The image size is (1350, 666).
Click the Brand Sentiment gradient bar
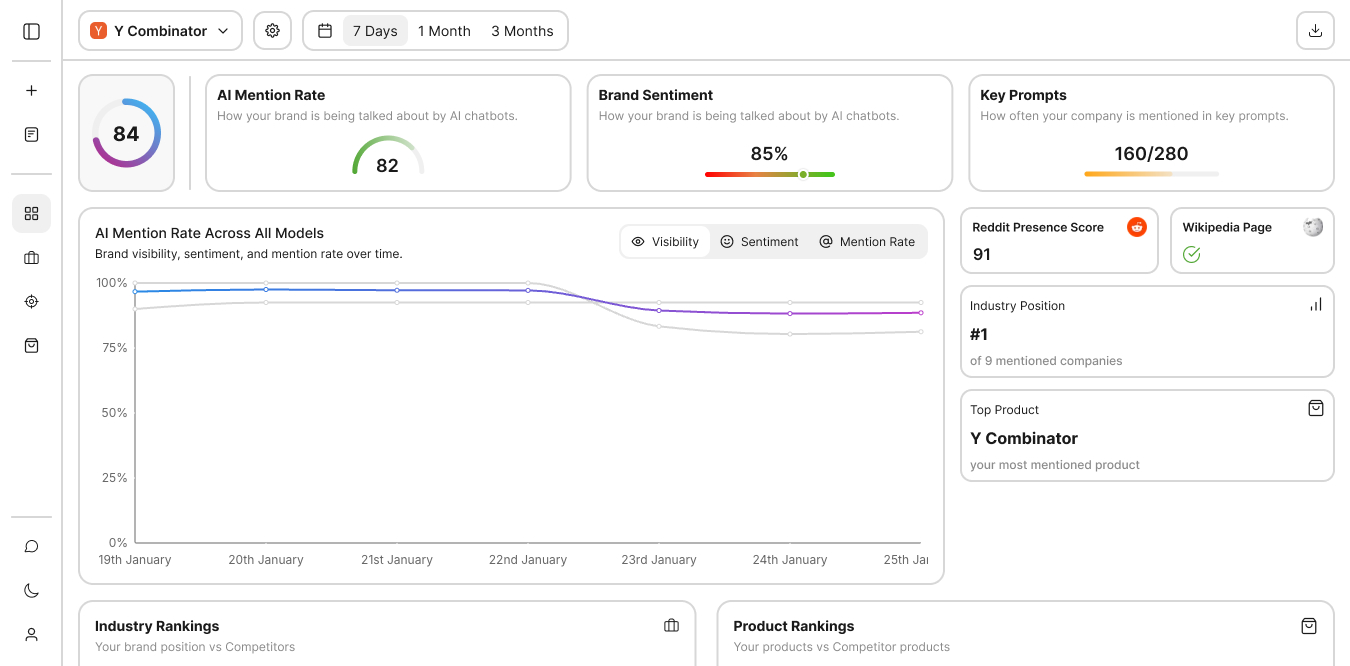769,175
